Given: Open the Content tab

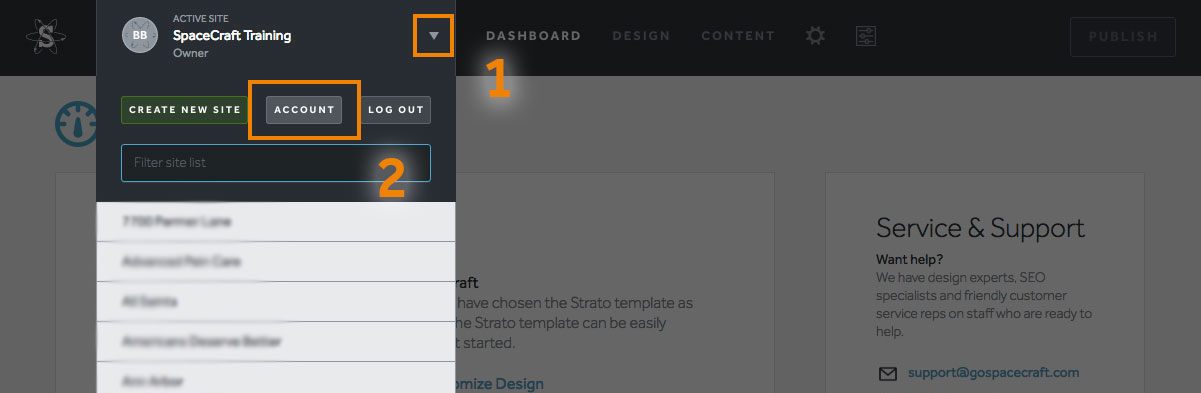Looking at the screenshot, I should pos(738,36).
